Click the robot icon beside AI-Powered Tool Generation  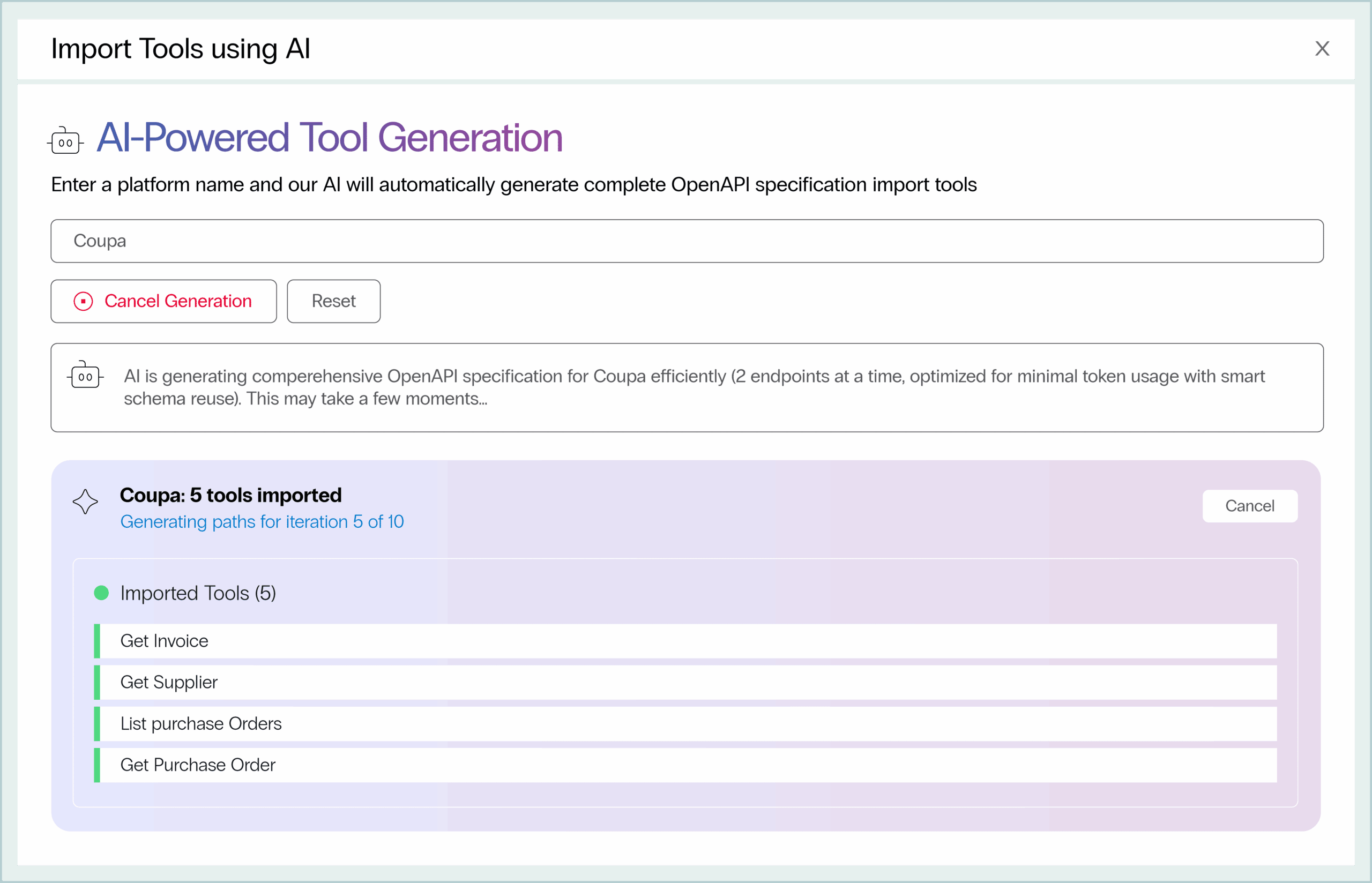click(65, 140)
